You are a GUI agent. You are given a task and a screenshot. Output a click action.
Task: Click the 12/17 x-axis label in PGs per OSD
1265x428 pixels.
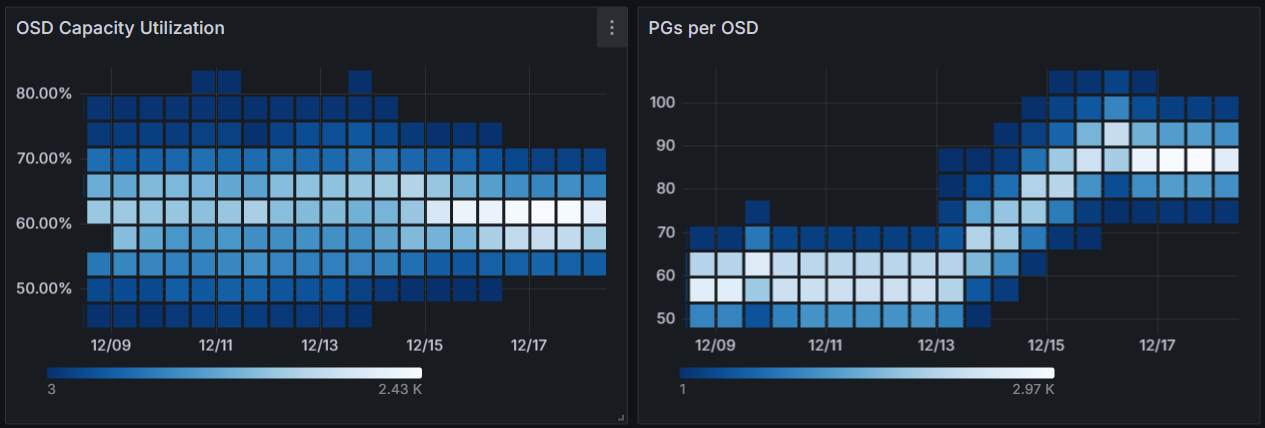pos(1157,345)
